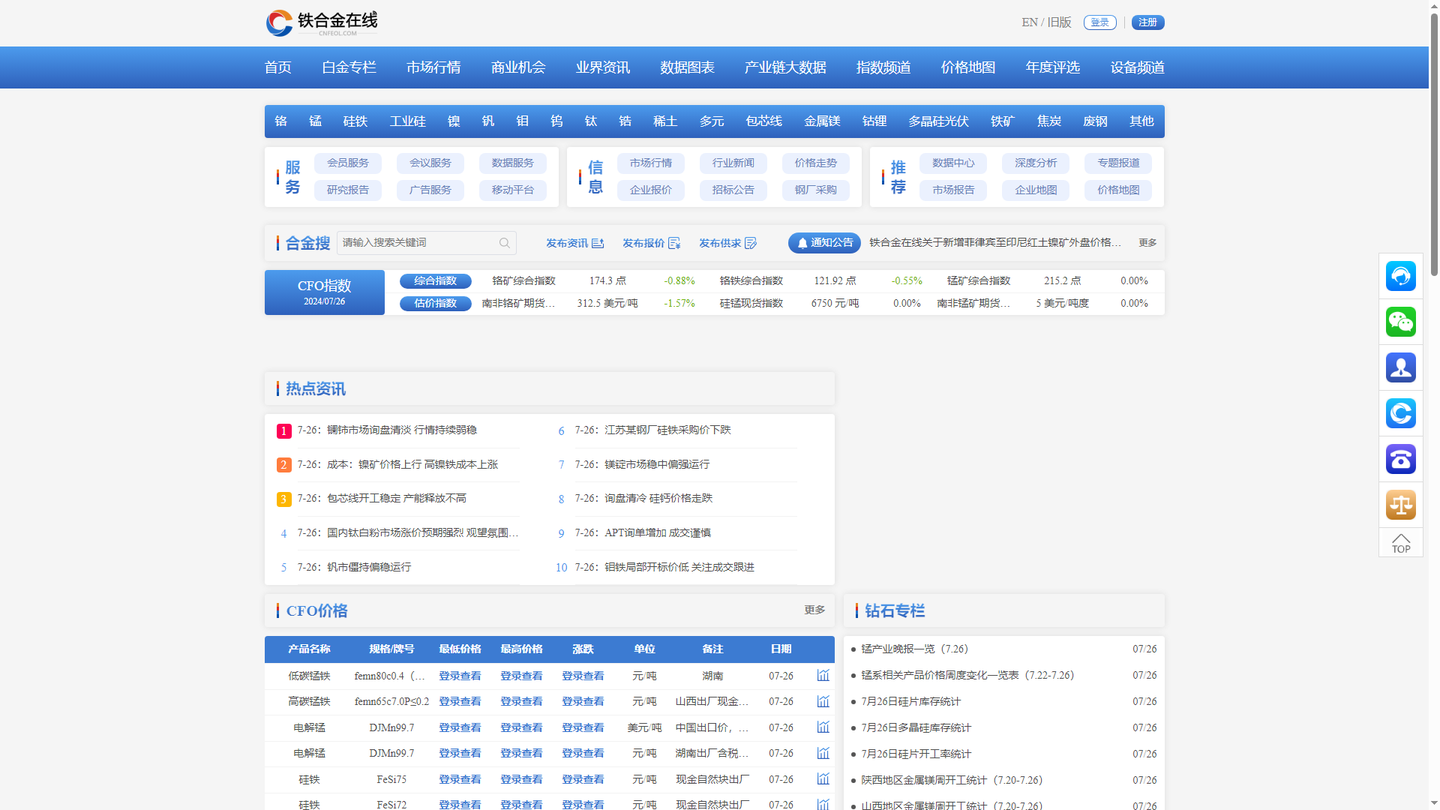Click the 合金搜 keyword search field
This screenshot has width=1440, height=810.
click(x=427, y=243)
